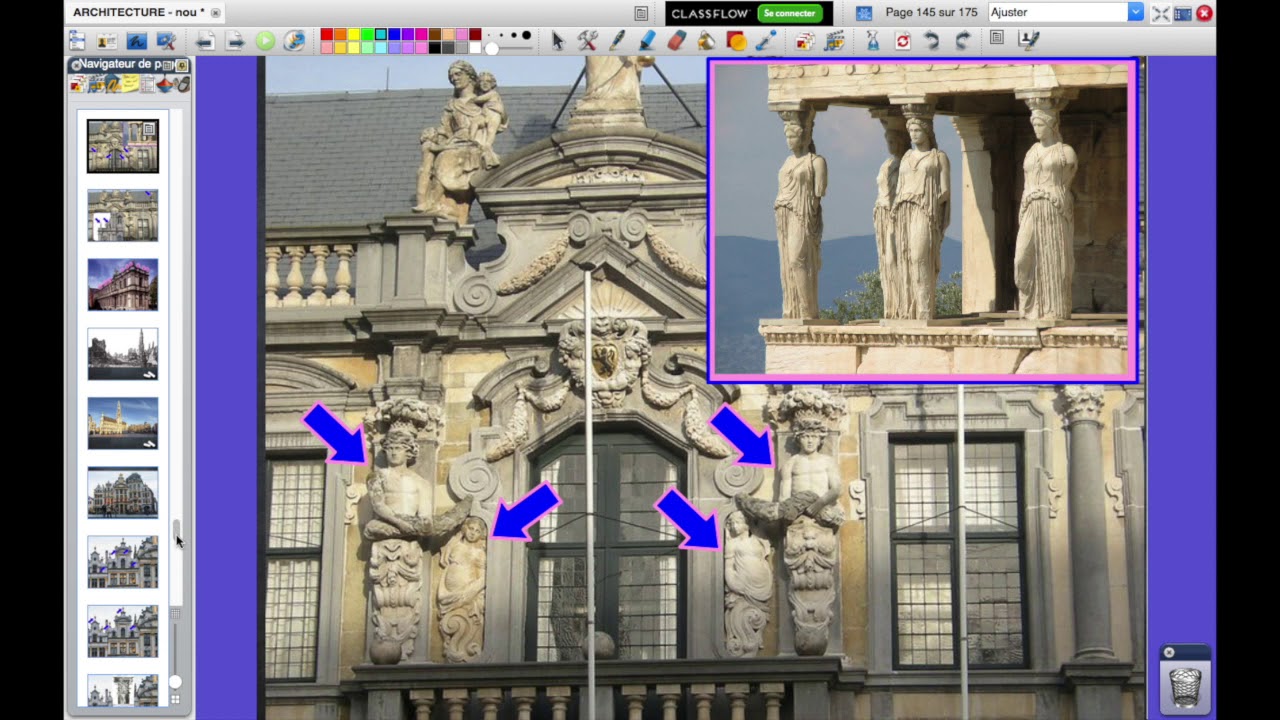Click the blue page icon before Page 145
This screenshot has height=720, width=1280.
pyautogui.click(x=865, y=13)
